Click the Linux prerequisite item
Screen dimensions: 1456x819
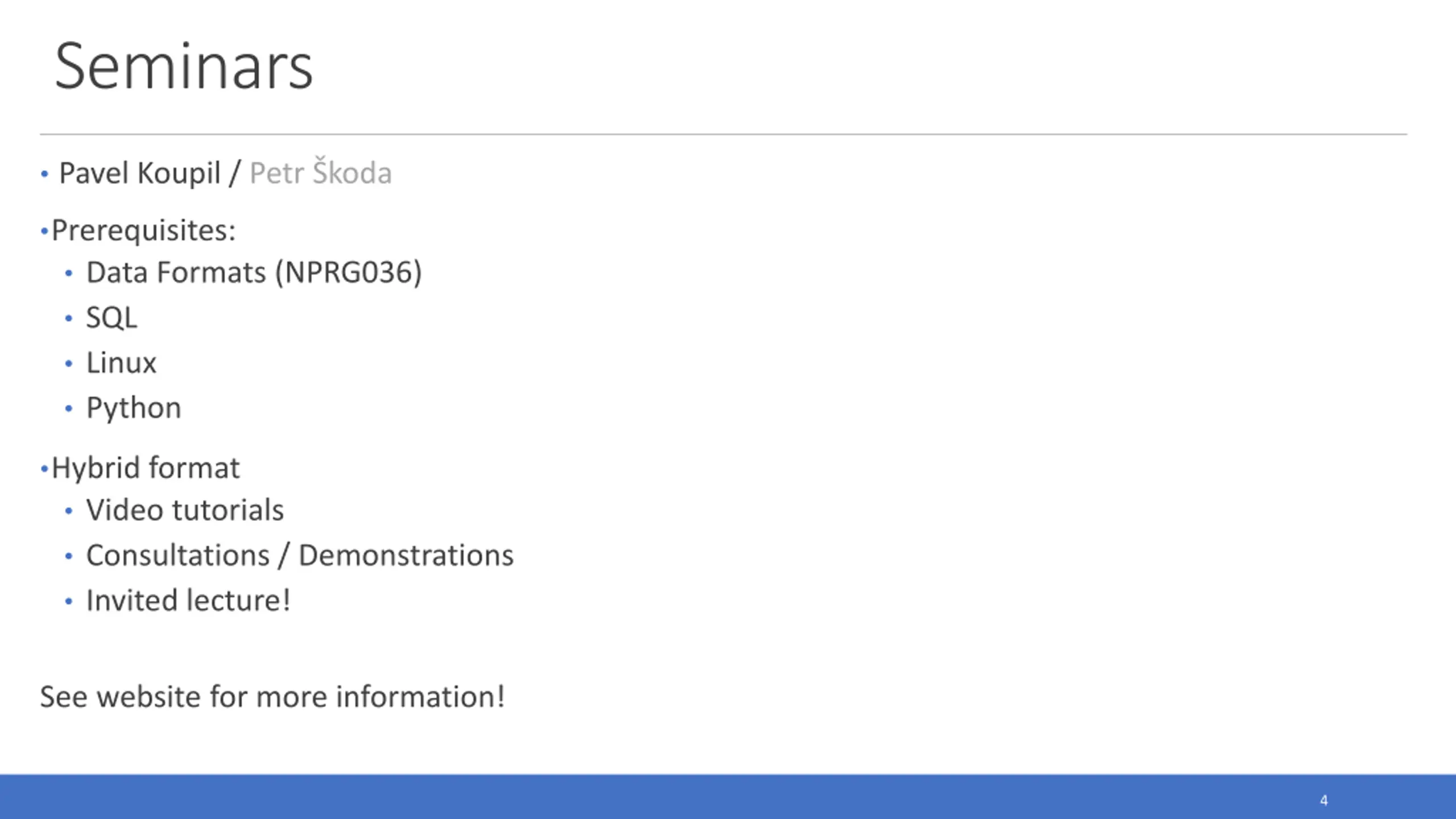click(121, 363)
